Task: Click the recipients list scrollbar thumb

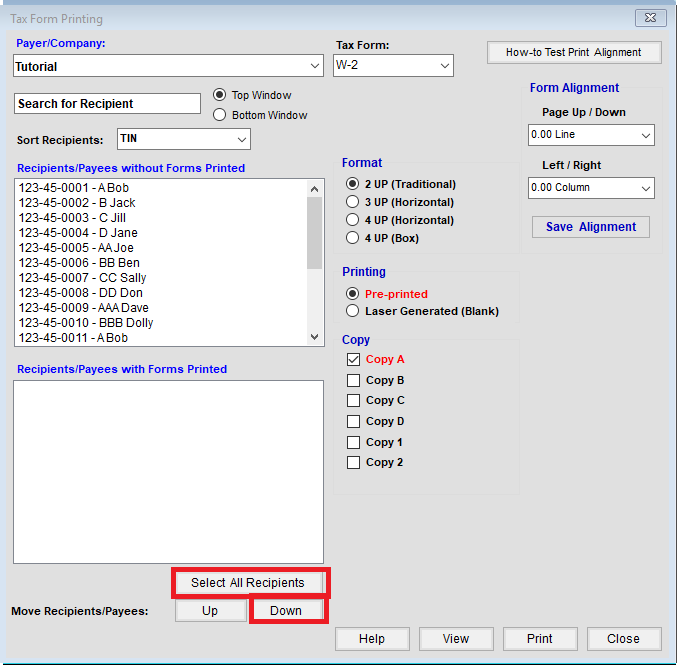Action: click(314, 233)
